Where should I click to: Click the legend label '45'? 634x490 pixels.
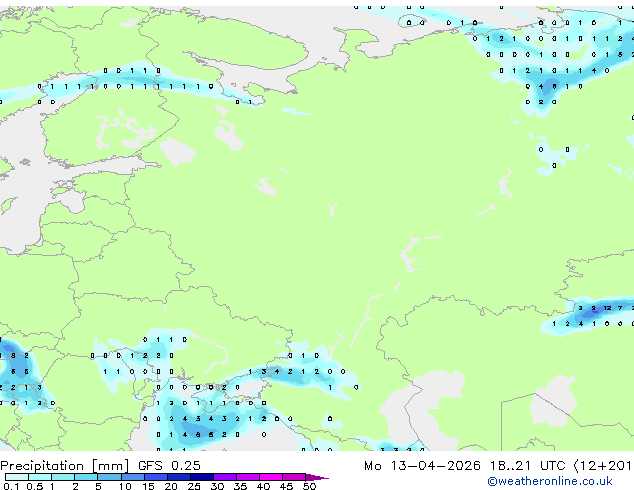286,486
